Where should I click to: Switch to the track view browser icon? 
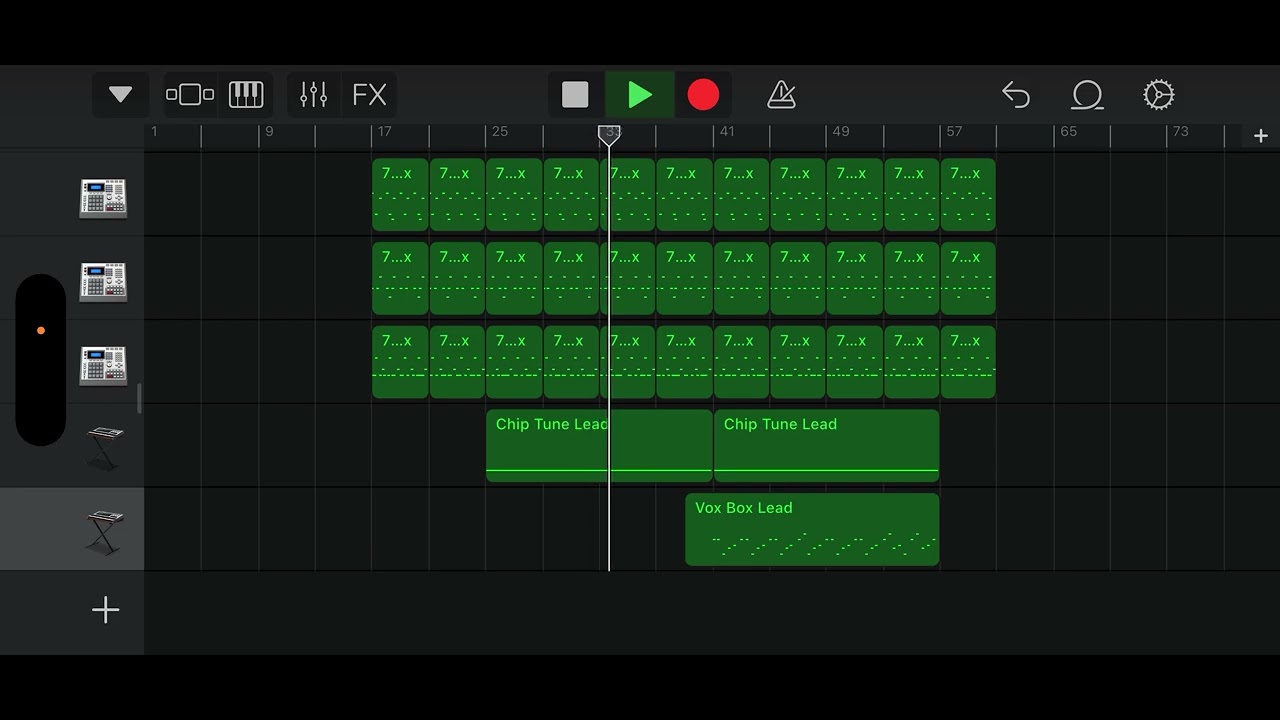[190, 95]
